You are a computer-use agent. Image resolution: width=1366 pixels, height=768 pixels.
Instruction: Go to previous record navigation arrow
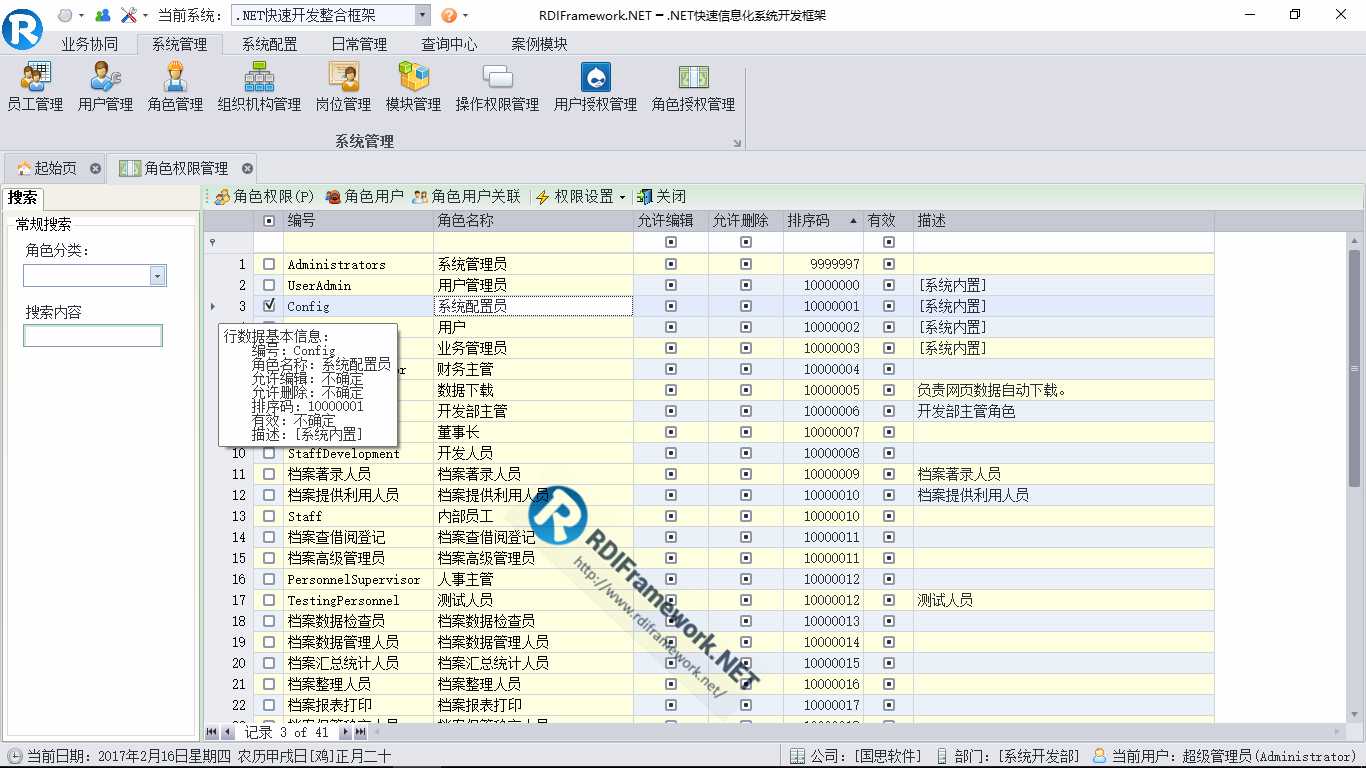click(228, 733)
